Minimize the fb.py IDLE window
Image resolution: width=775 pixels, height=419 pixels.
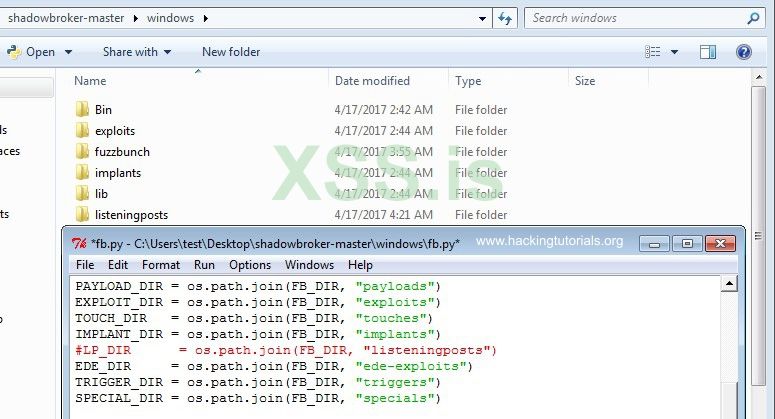[x=654, y=244]
